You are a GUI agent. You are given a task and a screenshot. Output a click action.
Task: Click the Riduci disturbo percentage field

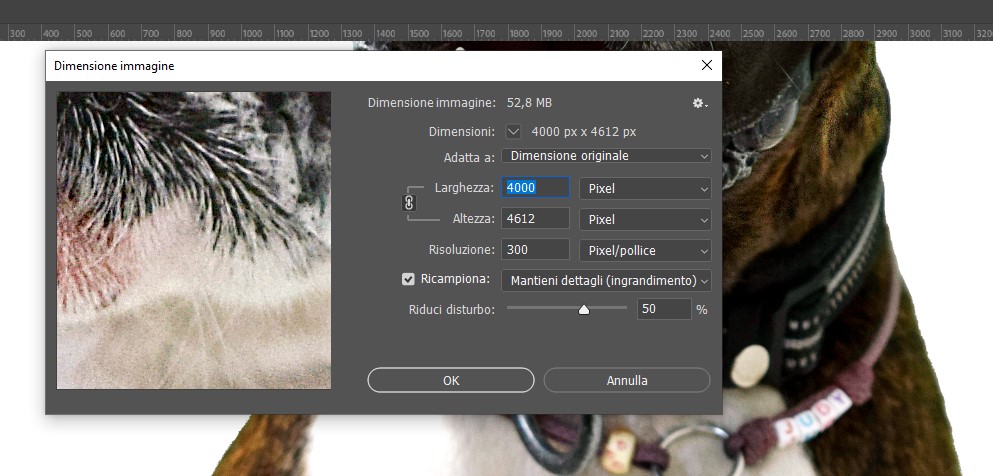pos(664,309)
